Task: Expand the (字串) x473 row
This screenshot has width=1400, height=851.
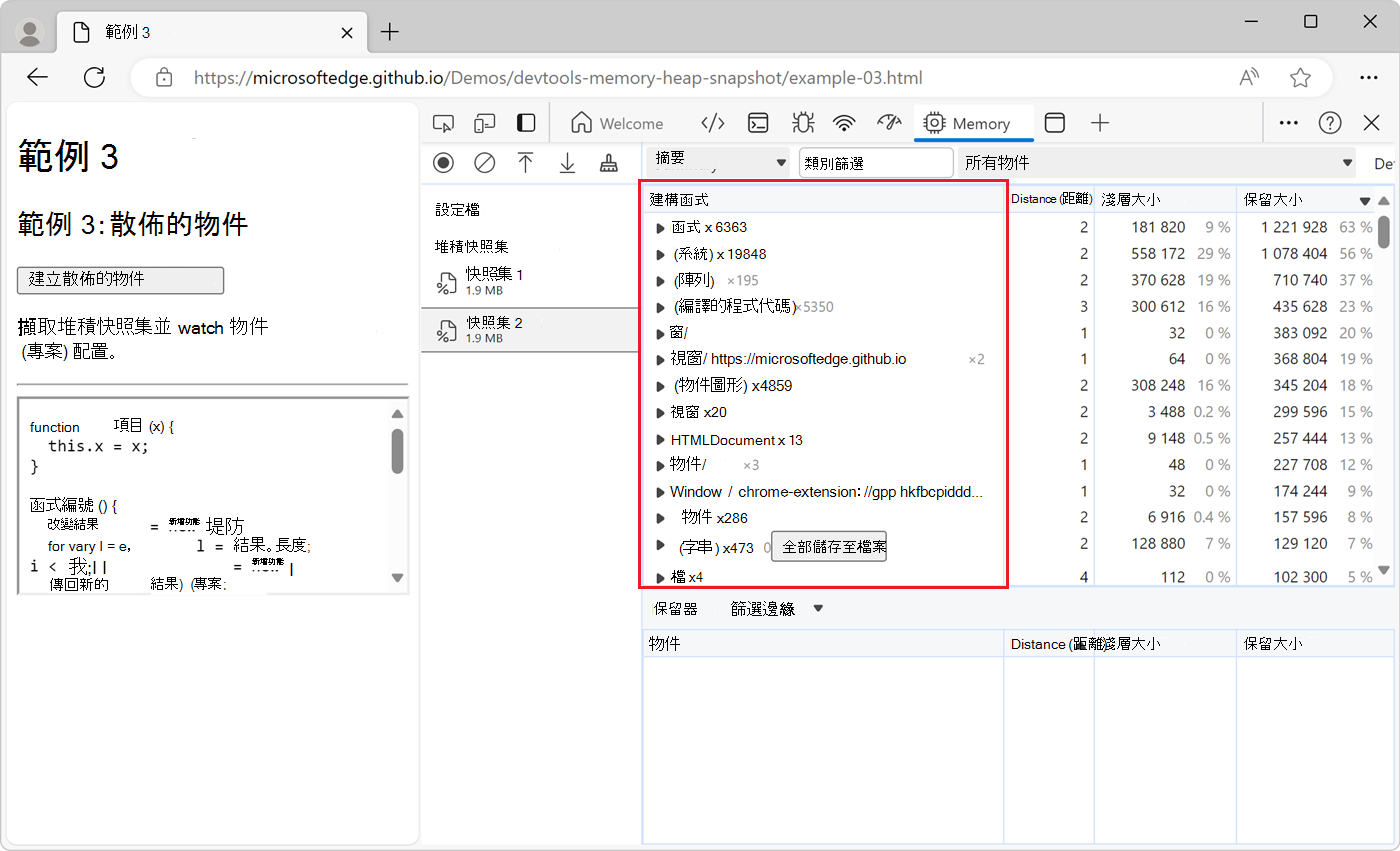Action: click(x=660, y=545)
